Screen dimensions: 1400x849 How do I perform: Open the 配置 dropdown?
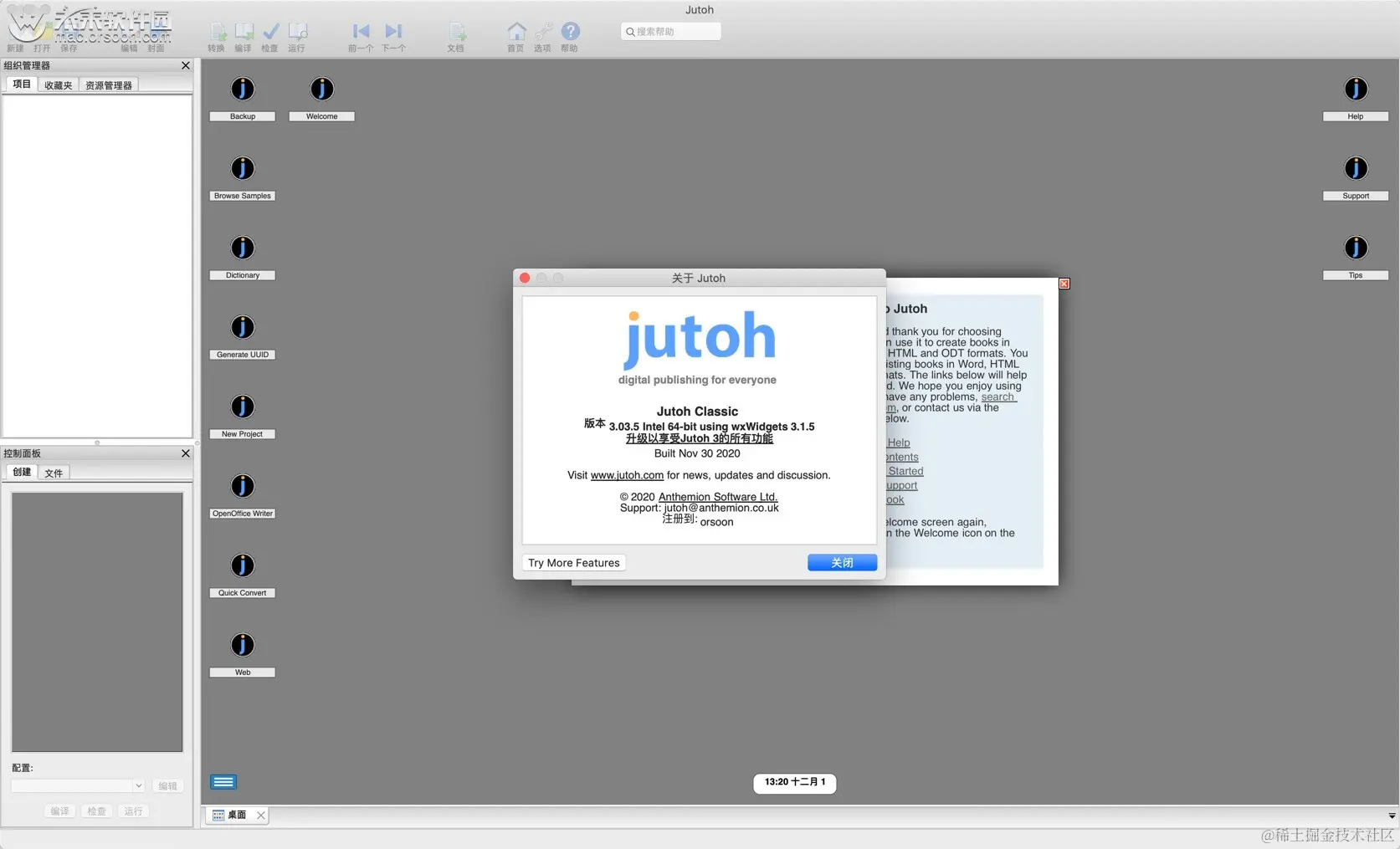click(x=78, y=785)
